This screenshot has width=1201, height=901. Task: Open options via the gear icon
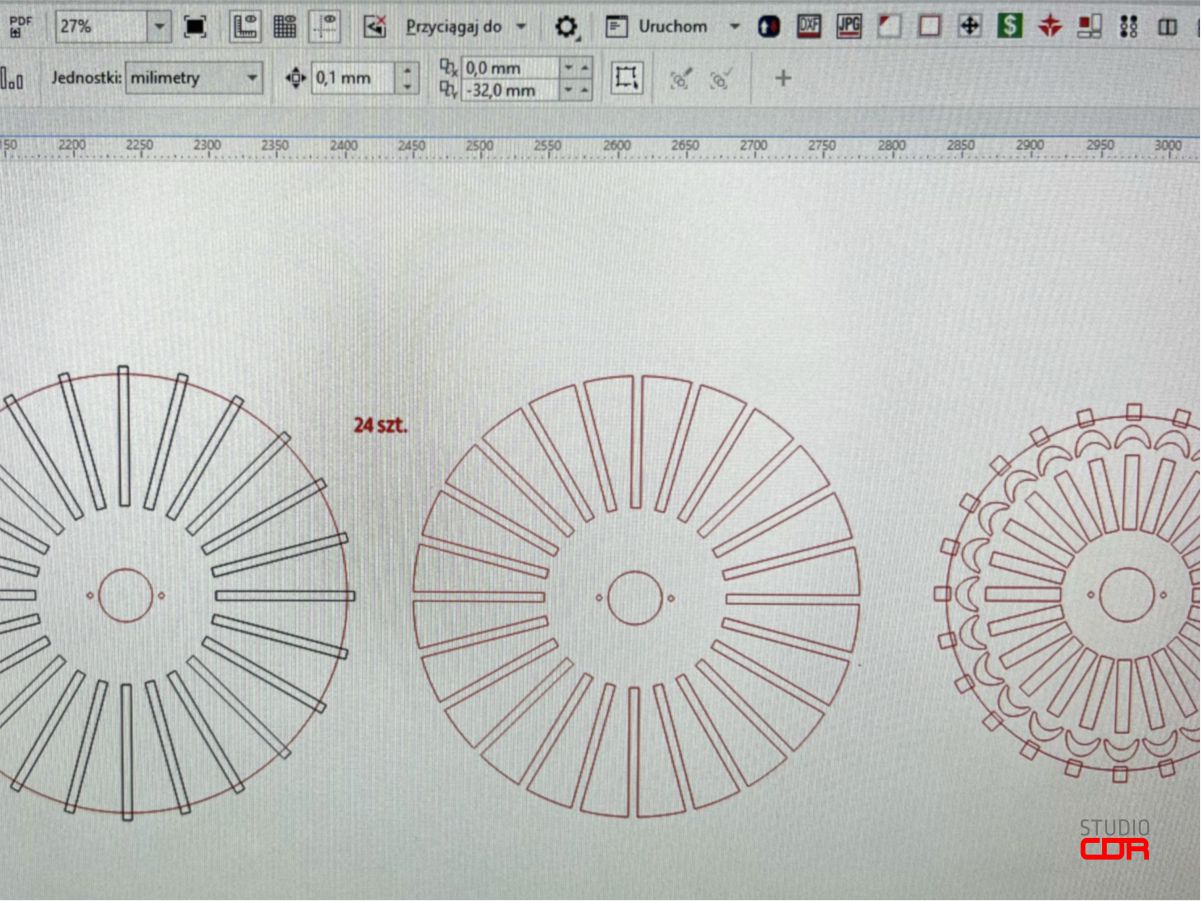click(566, 27)
